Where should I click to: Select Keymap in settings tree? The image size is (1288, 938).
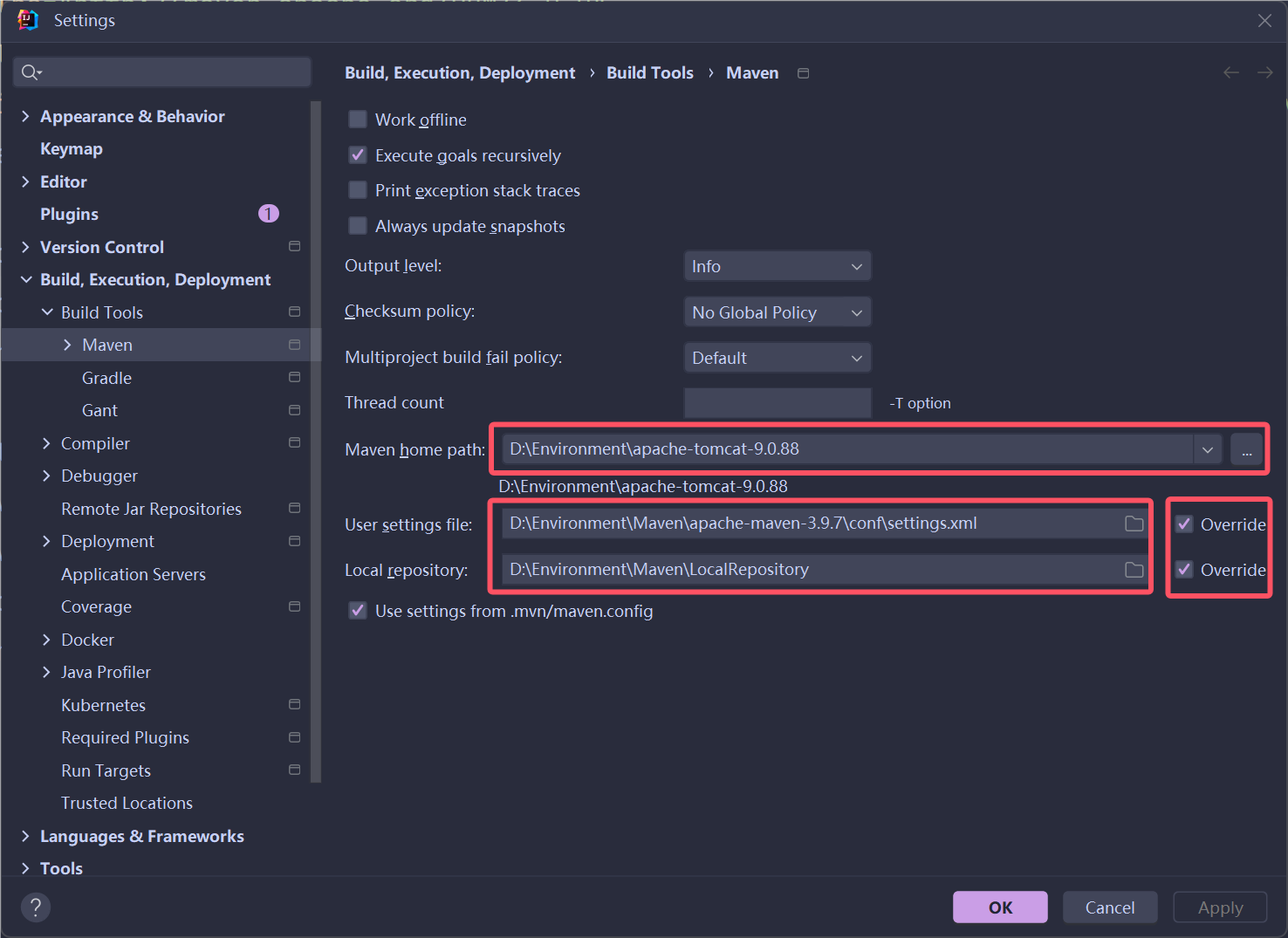point(72,148)
